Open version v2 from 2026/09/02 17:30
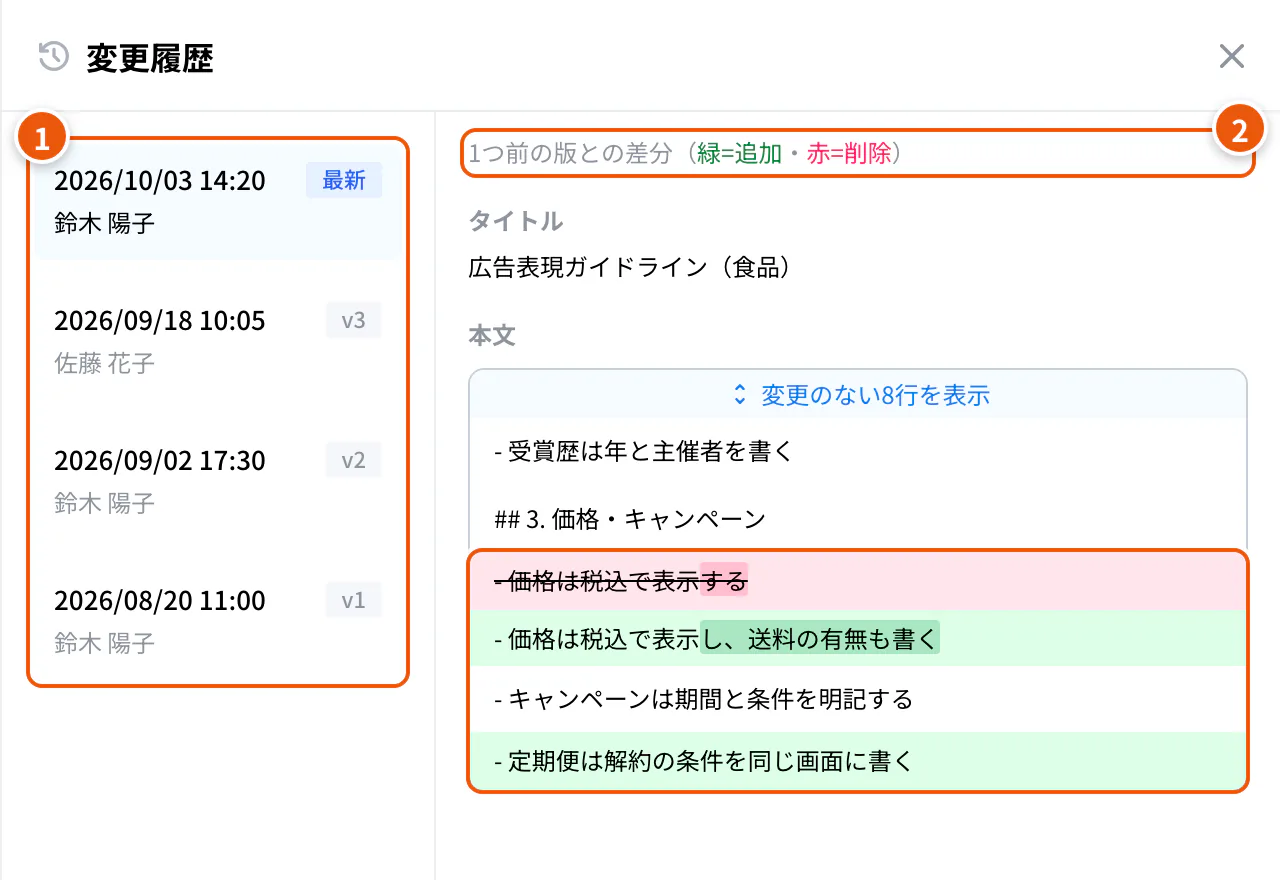This screenshot has width=1280, height=880. click(x=218, y=480)
